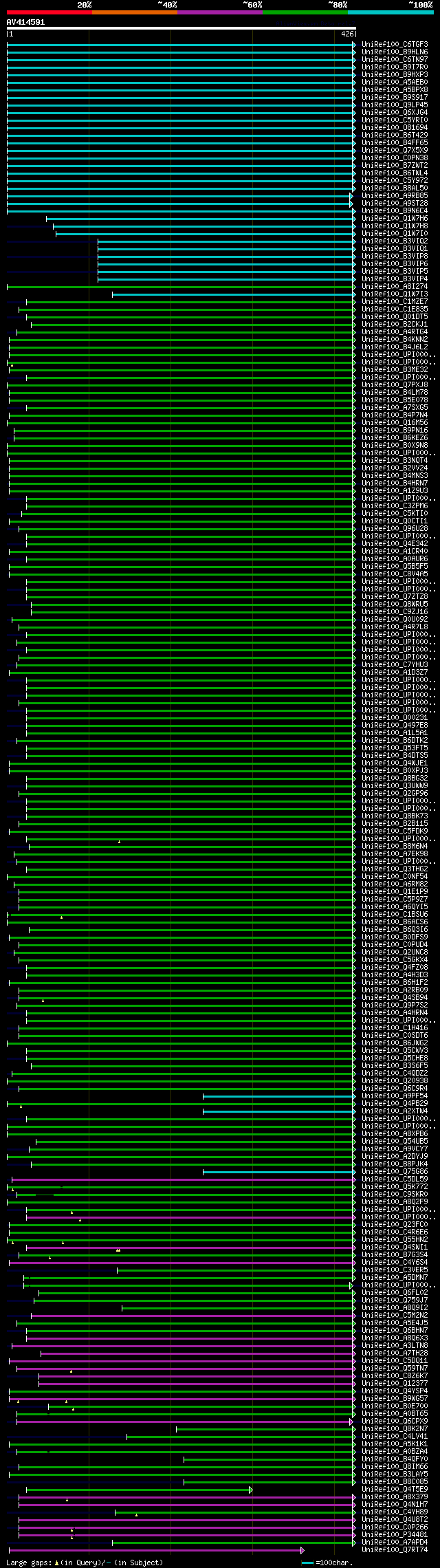This screenshot has height=1568, width=440.
Task: Select hit label UniRef100_Q23FC0
Action: [395, 1225]
